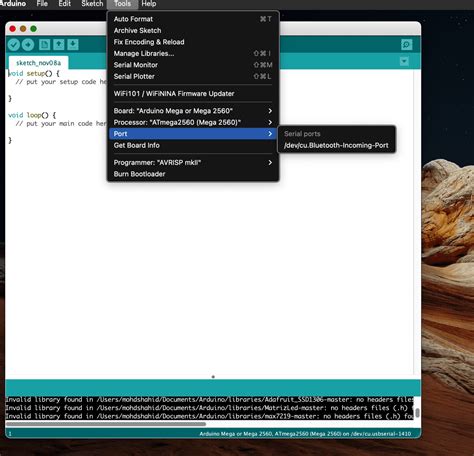Viewport: 474px width, 456px height.
Task: Click the status bar board info text
Action: 305,434
